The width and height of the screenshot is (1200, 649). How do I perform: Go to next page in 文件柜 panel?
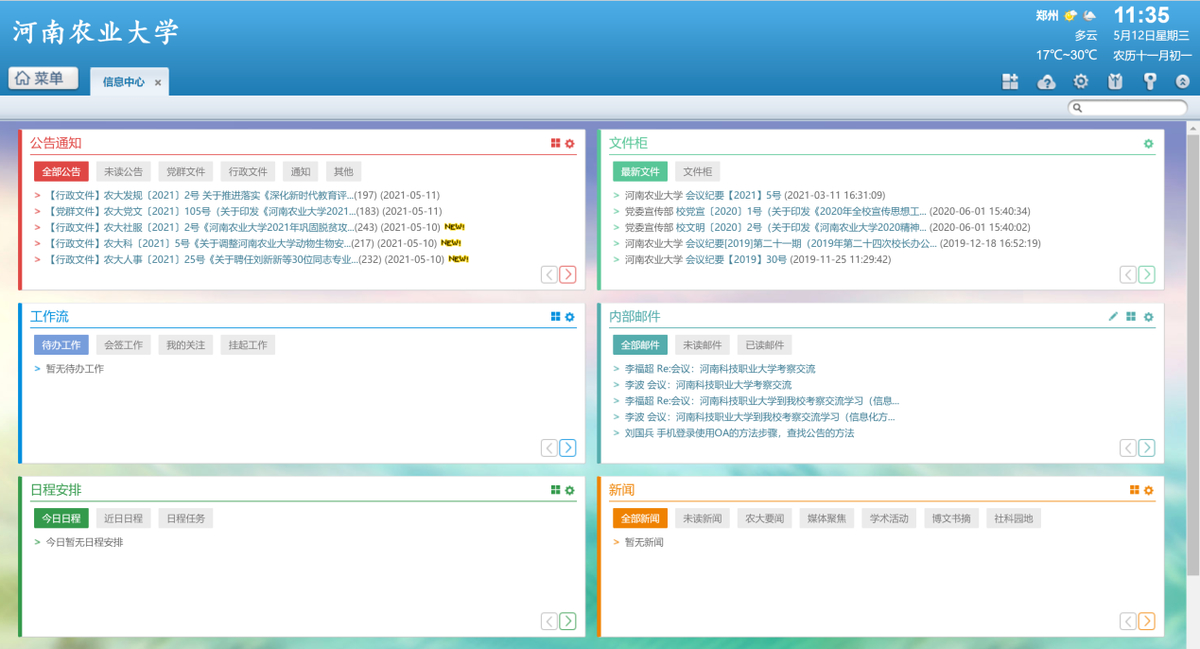click(1147, 274)
